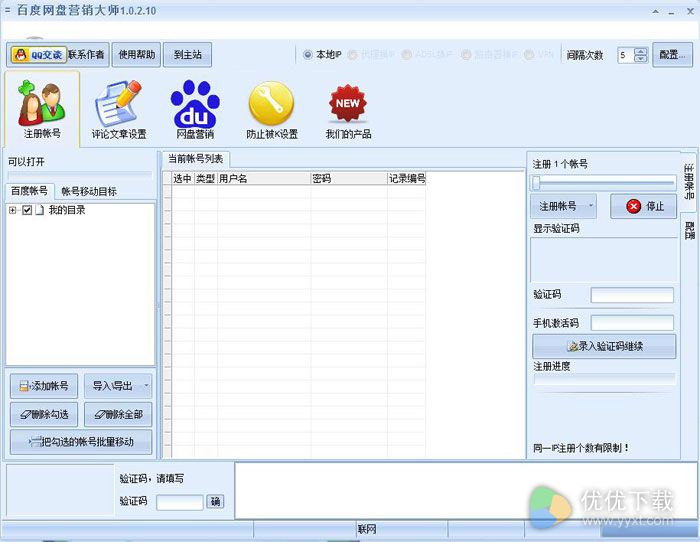Click the 间隔次数 value field
The height and width of the screenshot is (542, 700).
click(626, 55)
